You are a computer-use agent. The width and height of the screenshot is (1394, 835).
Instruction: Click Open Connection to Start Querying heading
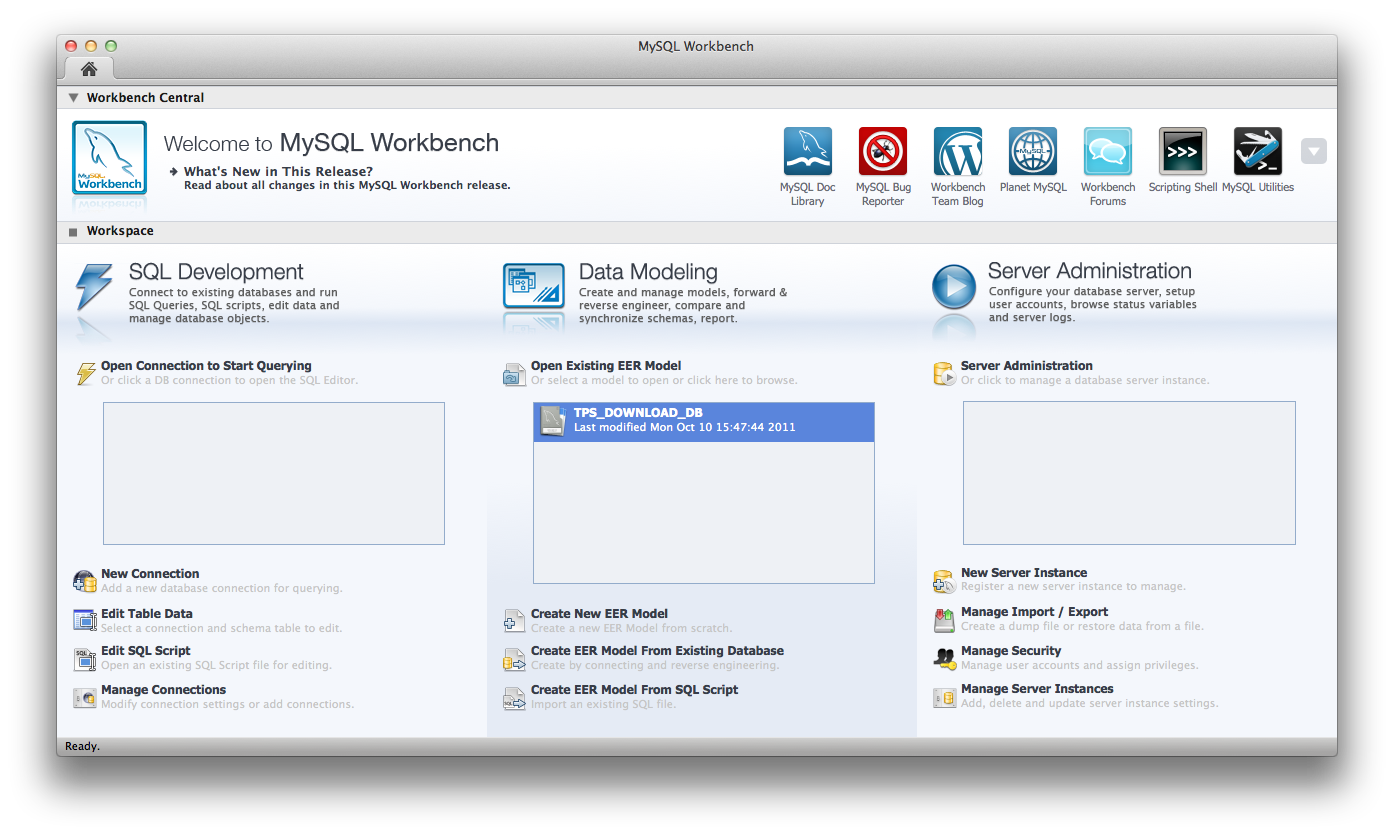206,366
